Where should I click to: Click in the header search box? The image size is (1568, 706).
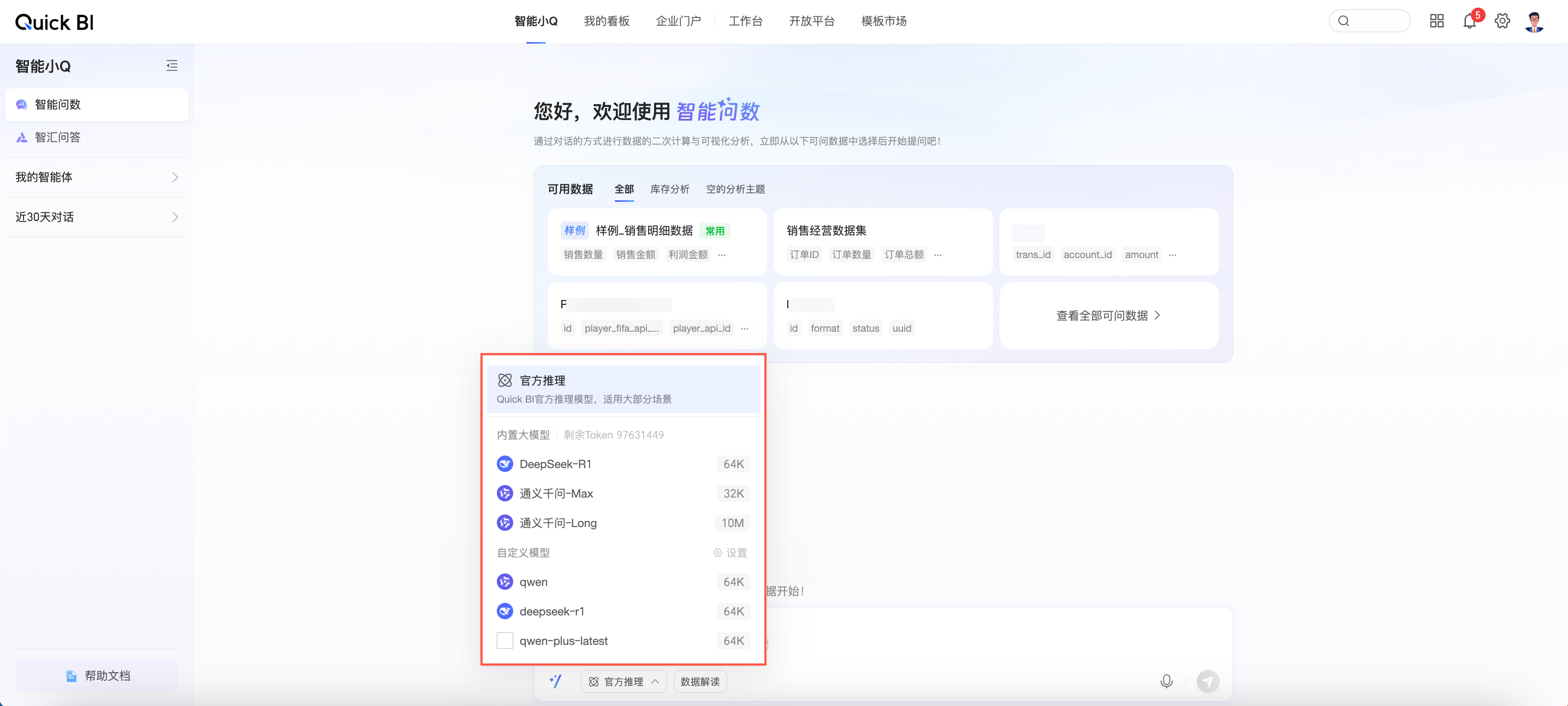[1369, 21]
